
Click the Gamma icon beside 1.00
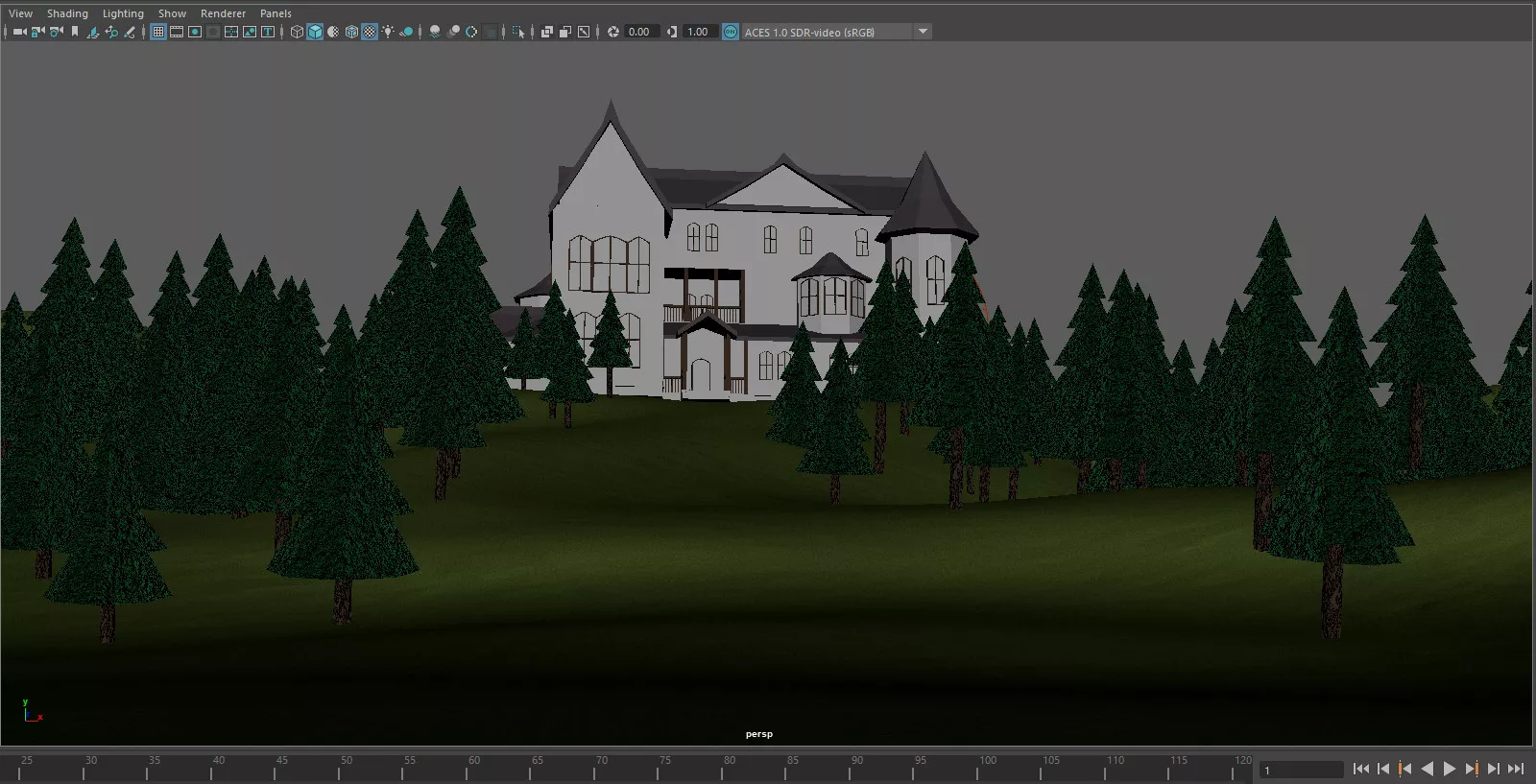pos(672,32)
